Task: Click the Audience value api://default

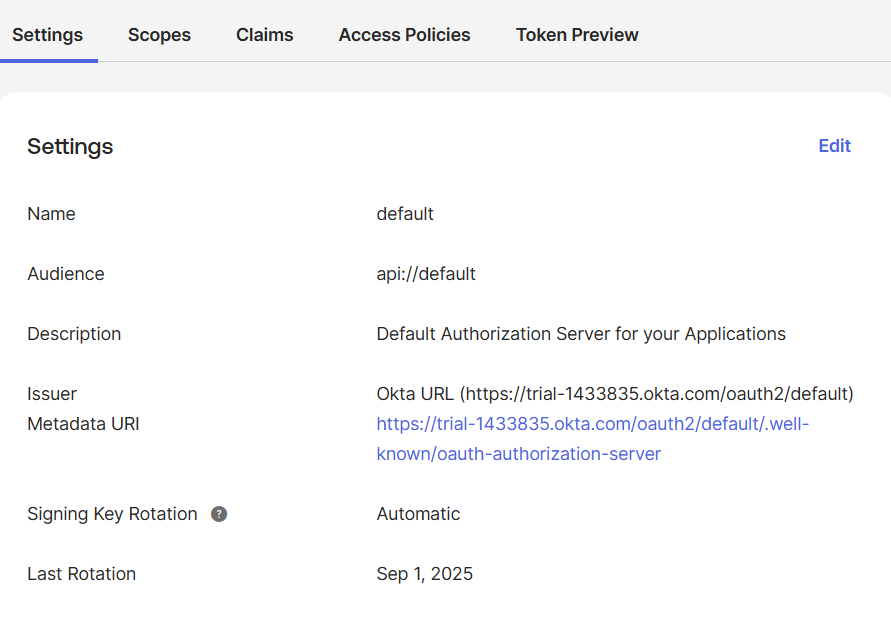Action: point(426,273)
